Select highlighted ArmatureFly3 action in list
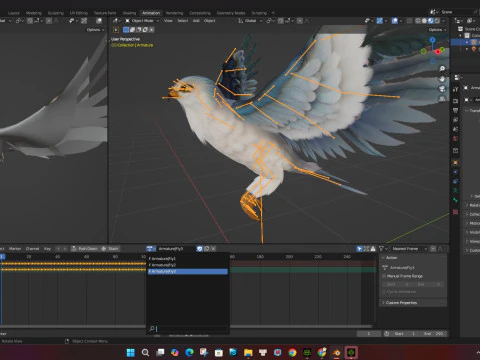This screenshot has width=480, height=360. [x=188, y=271]
